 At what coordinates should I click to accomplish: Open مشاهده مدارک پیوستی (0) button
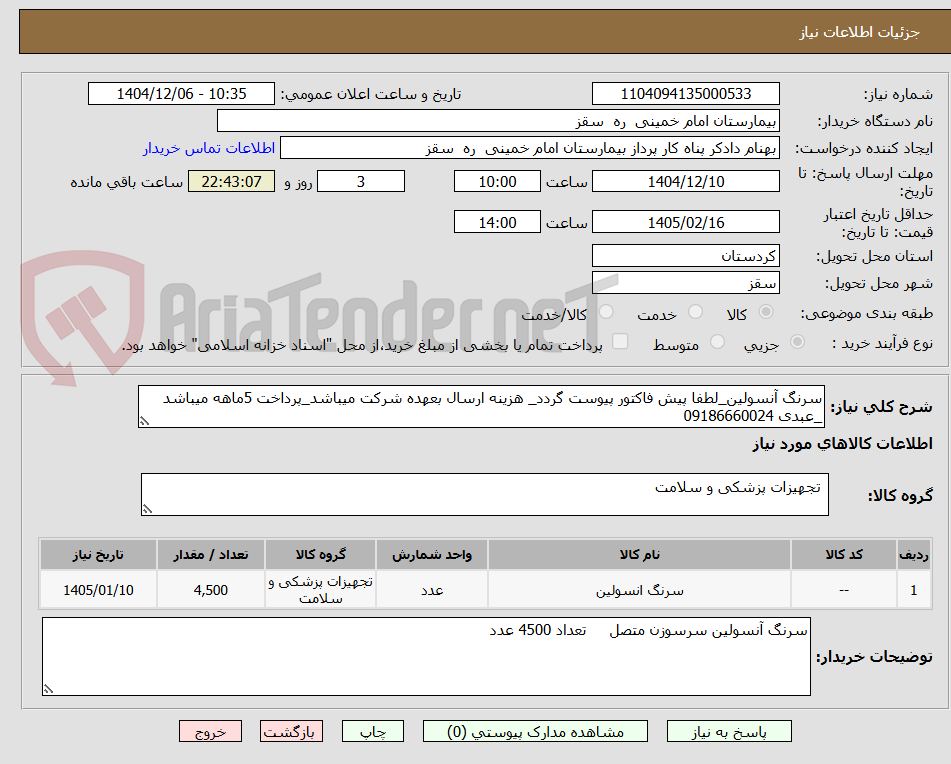pyautogui.click(x=535, y=731)
